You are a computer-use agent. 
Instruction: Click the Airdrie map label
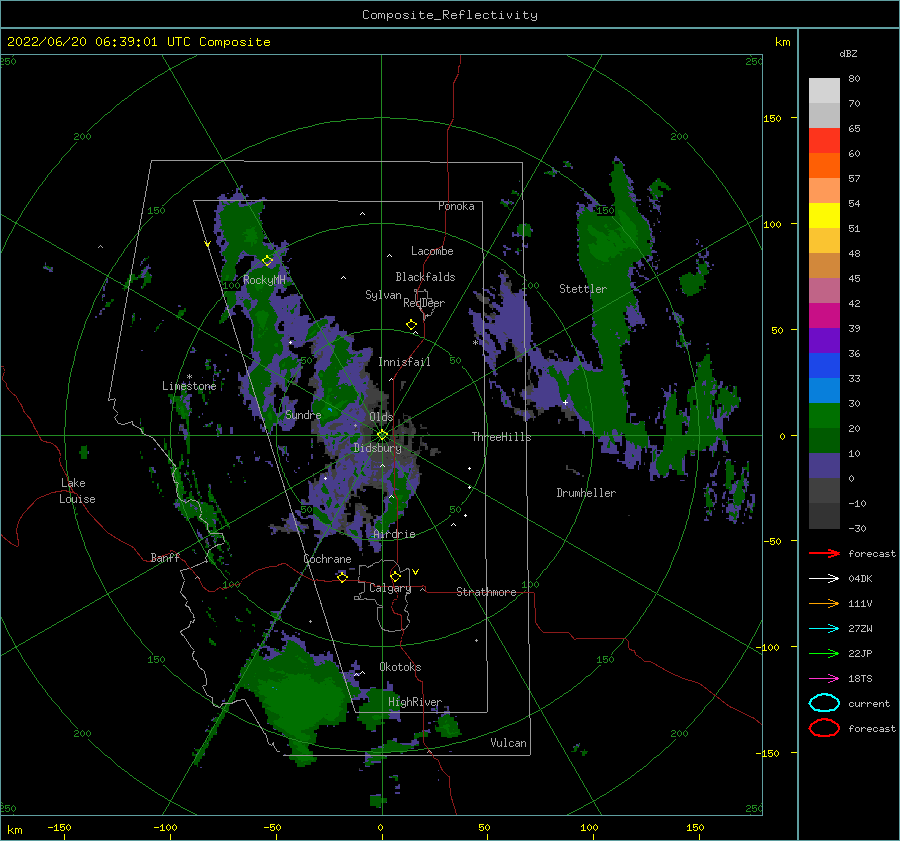(x=394, y=534)
